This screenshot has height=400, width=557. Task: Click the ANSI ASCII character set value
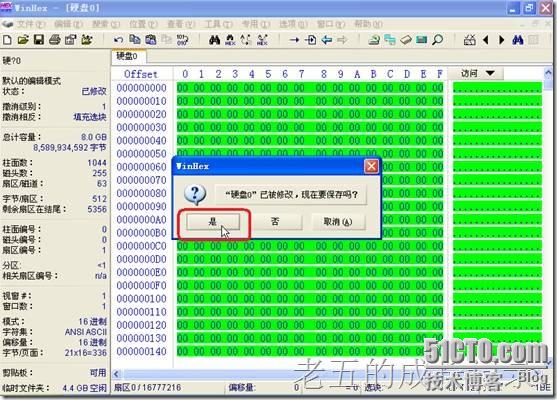point(86,332)
